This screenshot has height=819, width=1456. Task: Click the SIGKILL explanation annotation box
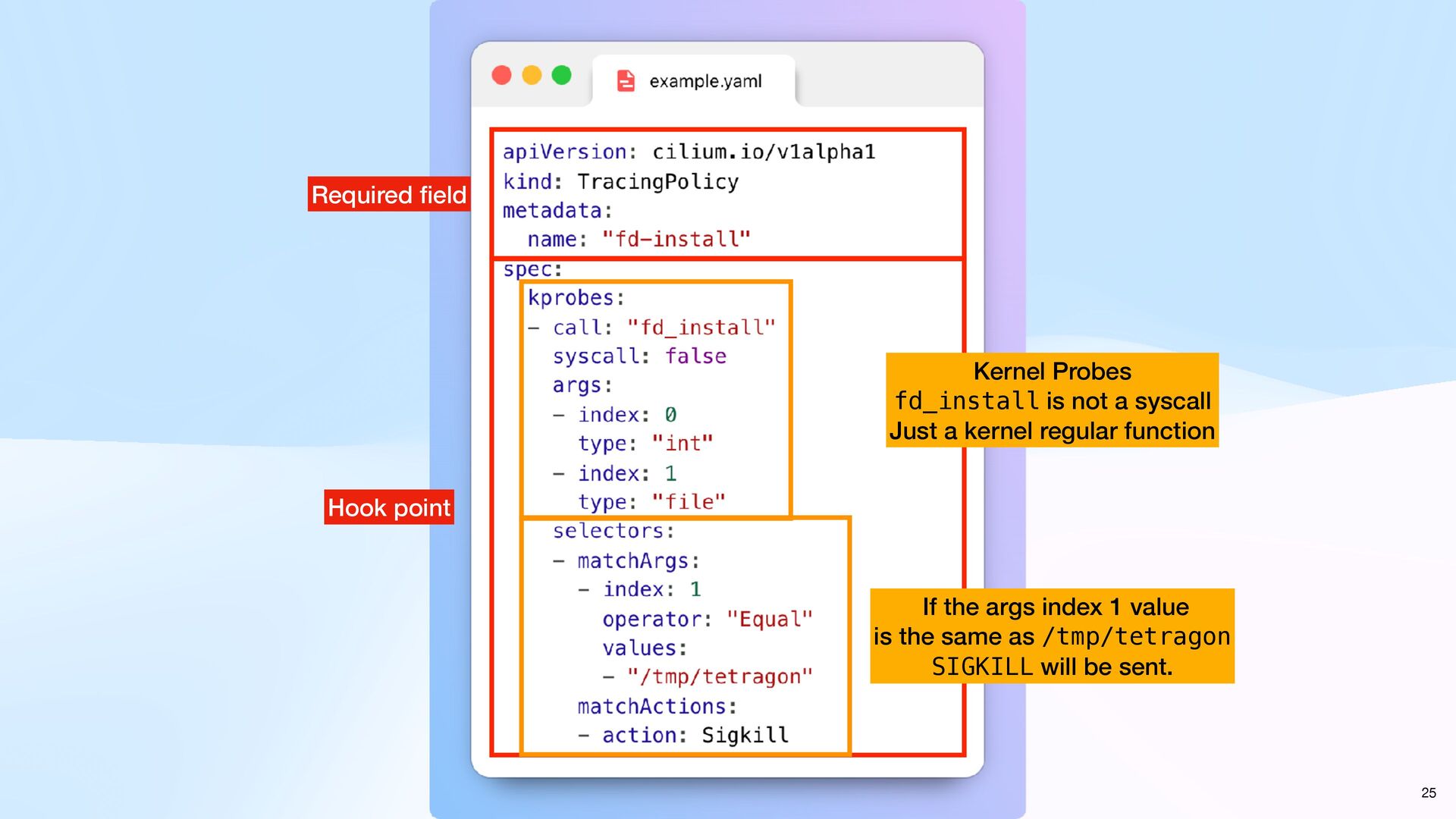[x=1052, y=636]
